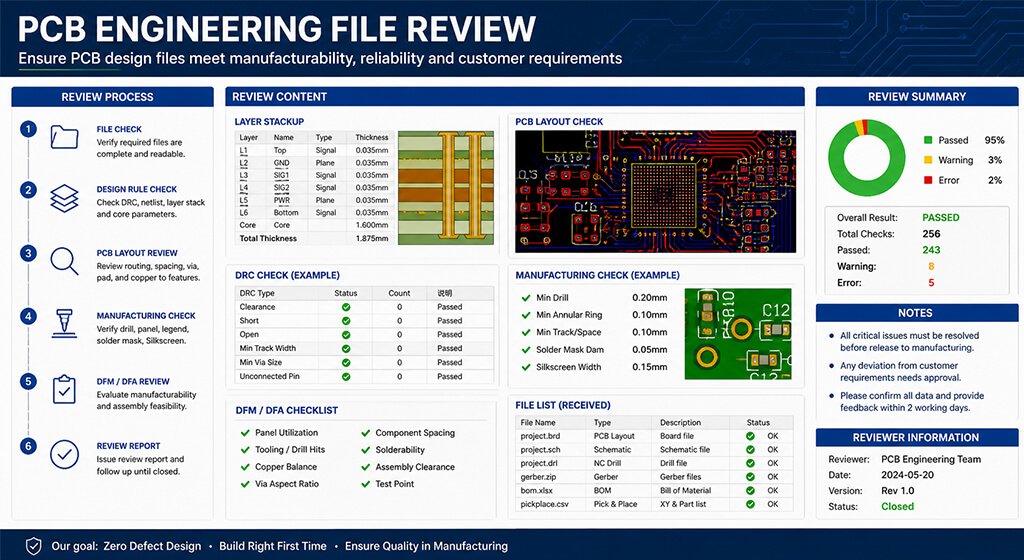Click the Overall Result PASSED value
1024x560 pixels.
[940, 218]
